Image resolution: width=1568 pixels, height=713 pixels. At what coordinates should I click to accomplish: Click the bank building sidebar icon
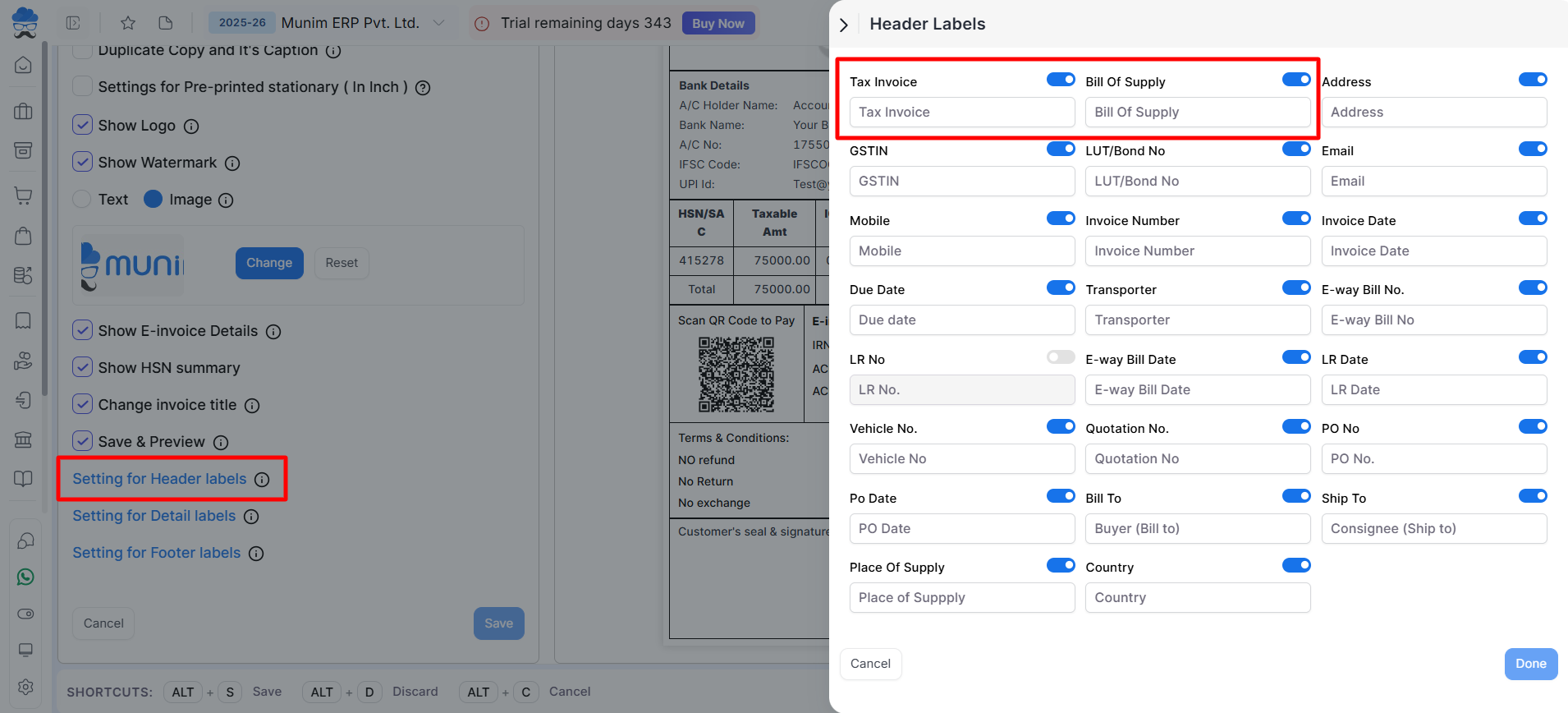tap(24, 439)
